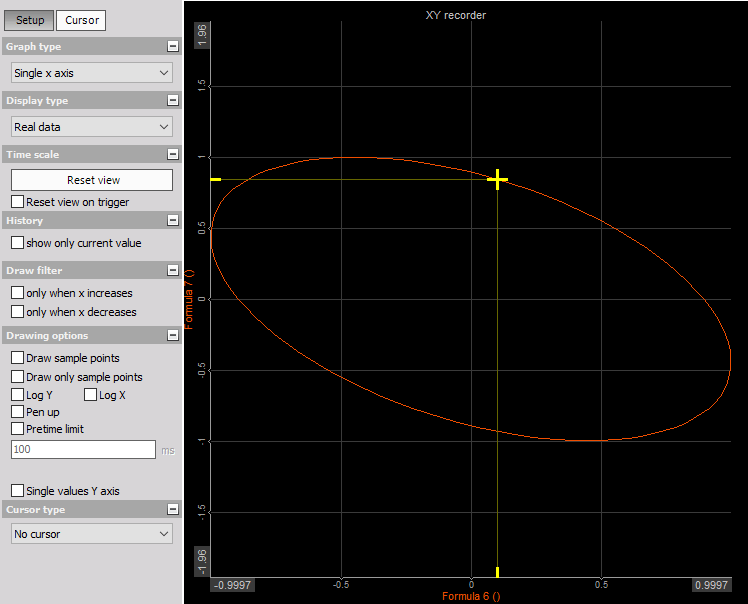This screenshot has height=604, width=748.
Task: Click the yellow cursor marker on the Y axis
Action: (216, 179)
